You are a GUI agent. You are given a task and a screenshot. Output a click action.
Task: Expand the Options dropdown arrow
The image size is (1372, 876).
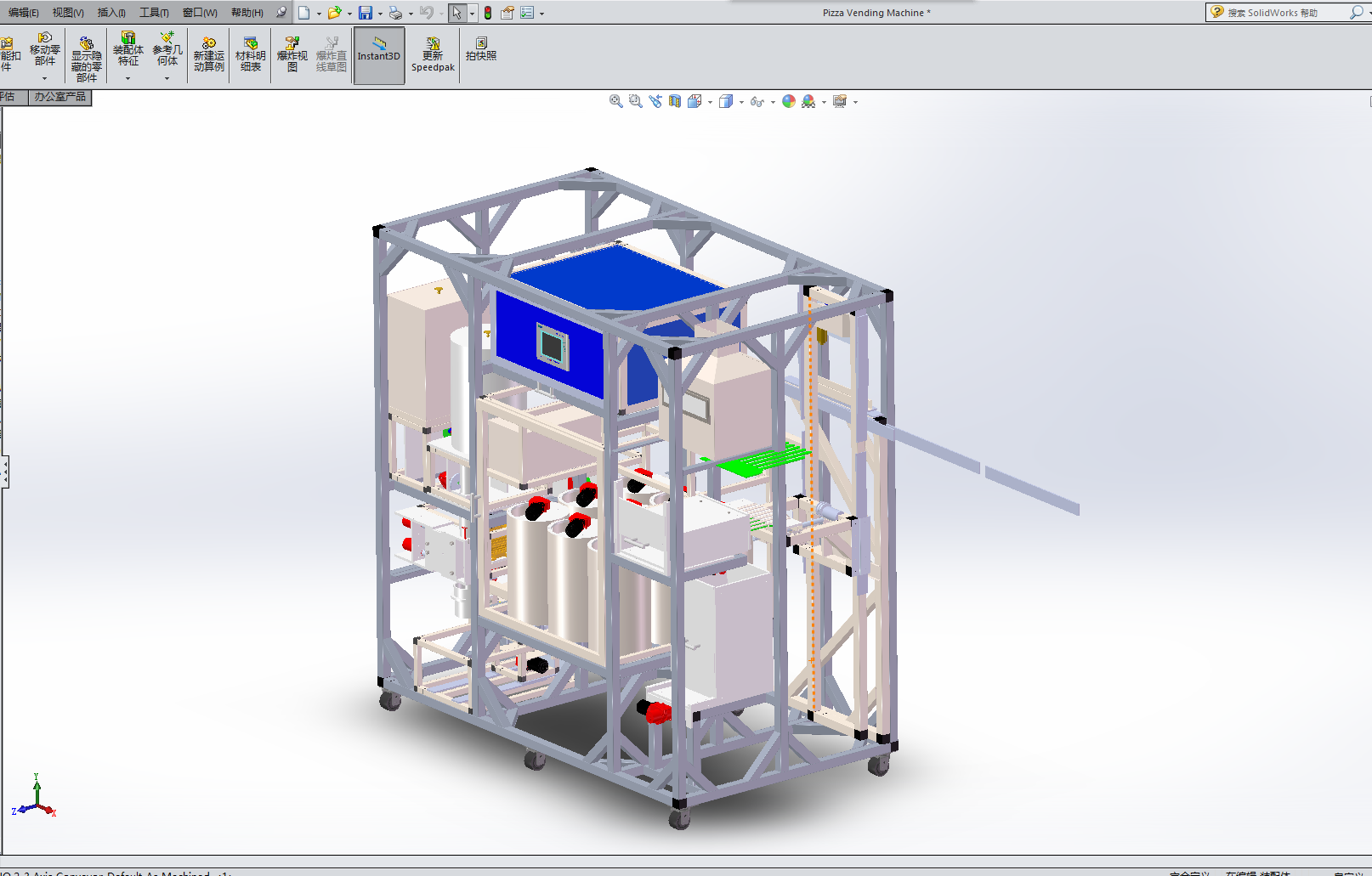coord(541,14)
